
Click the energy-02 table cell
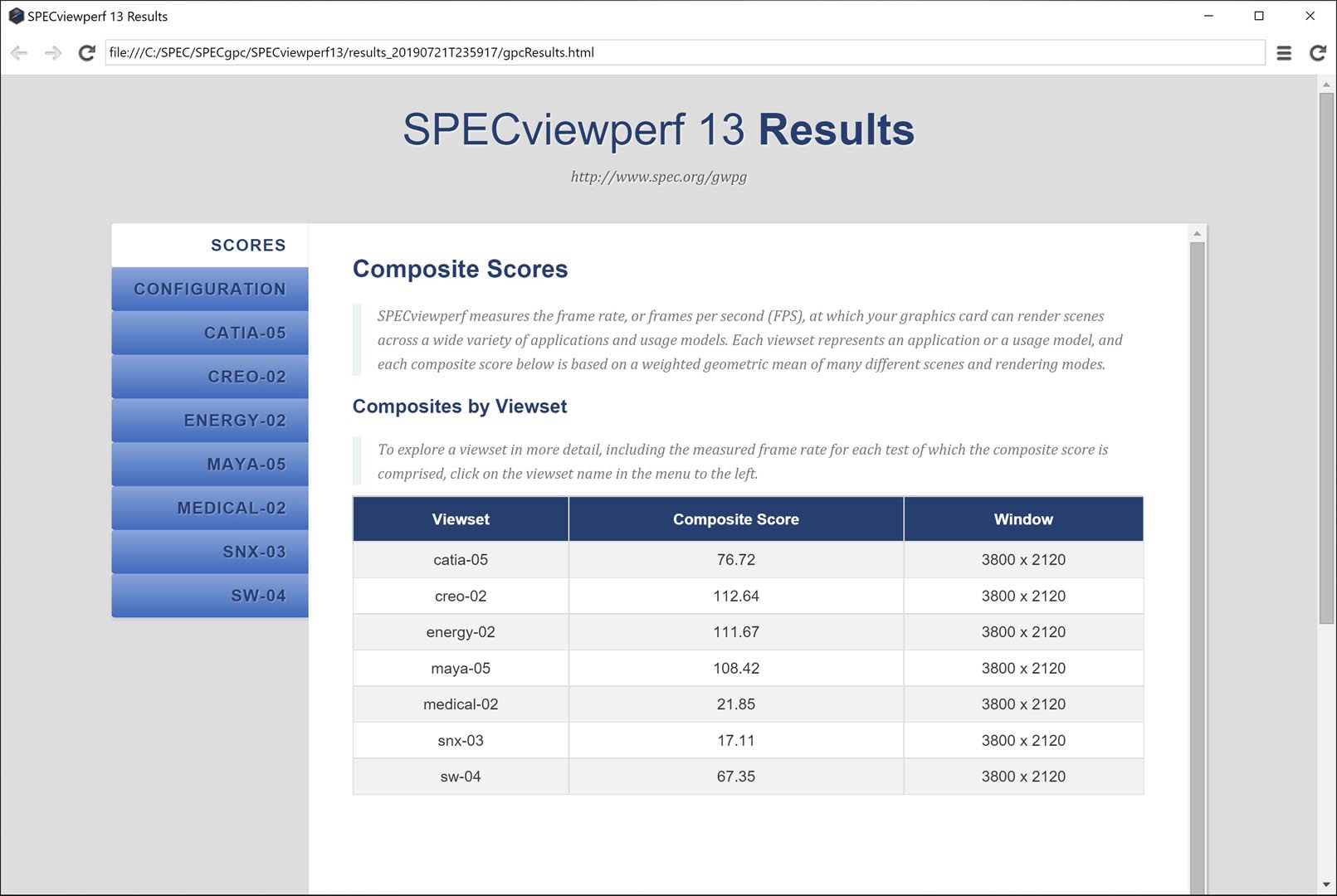[461, 632]
